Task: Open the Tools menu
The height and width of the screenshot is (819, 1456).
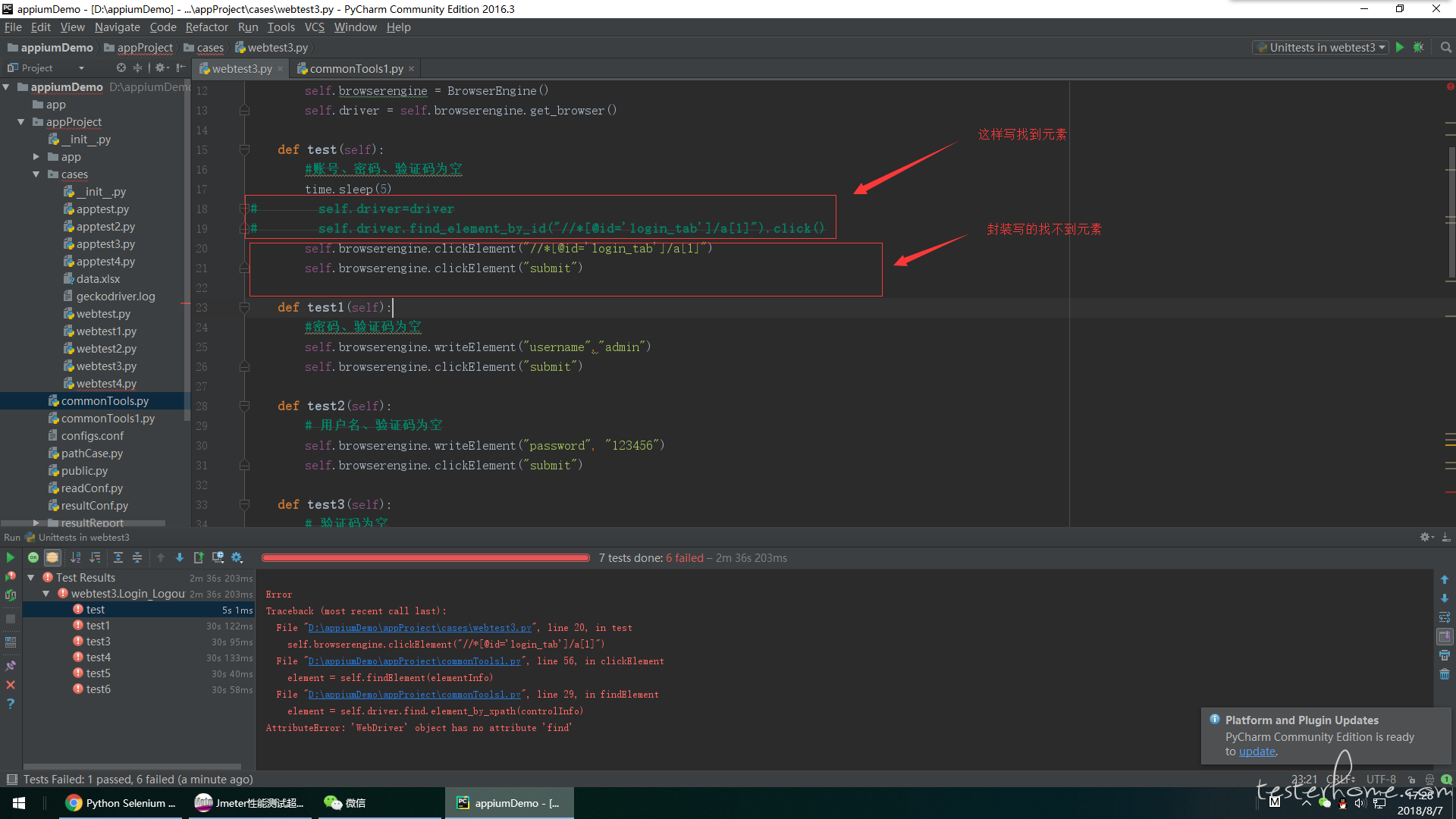Action: 281,27
